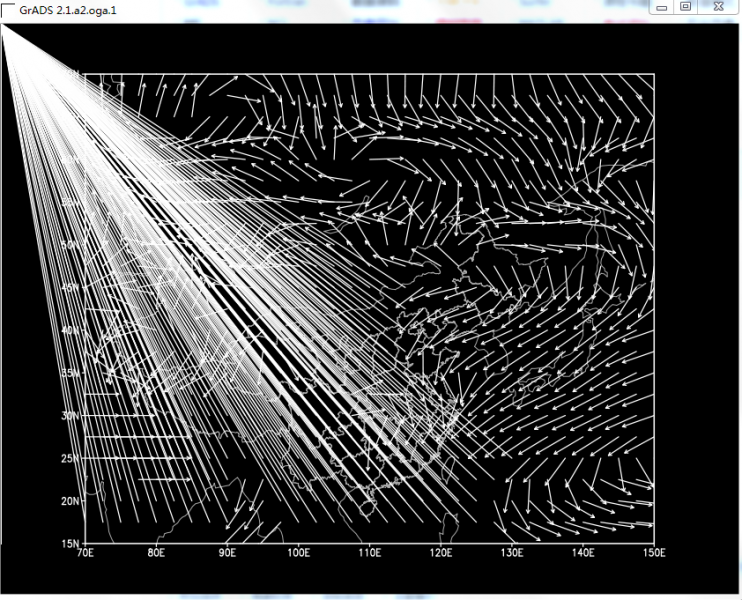Select the 120E axis label

[x=440, y=553]
